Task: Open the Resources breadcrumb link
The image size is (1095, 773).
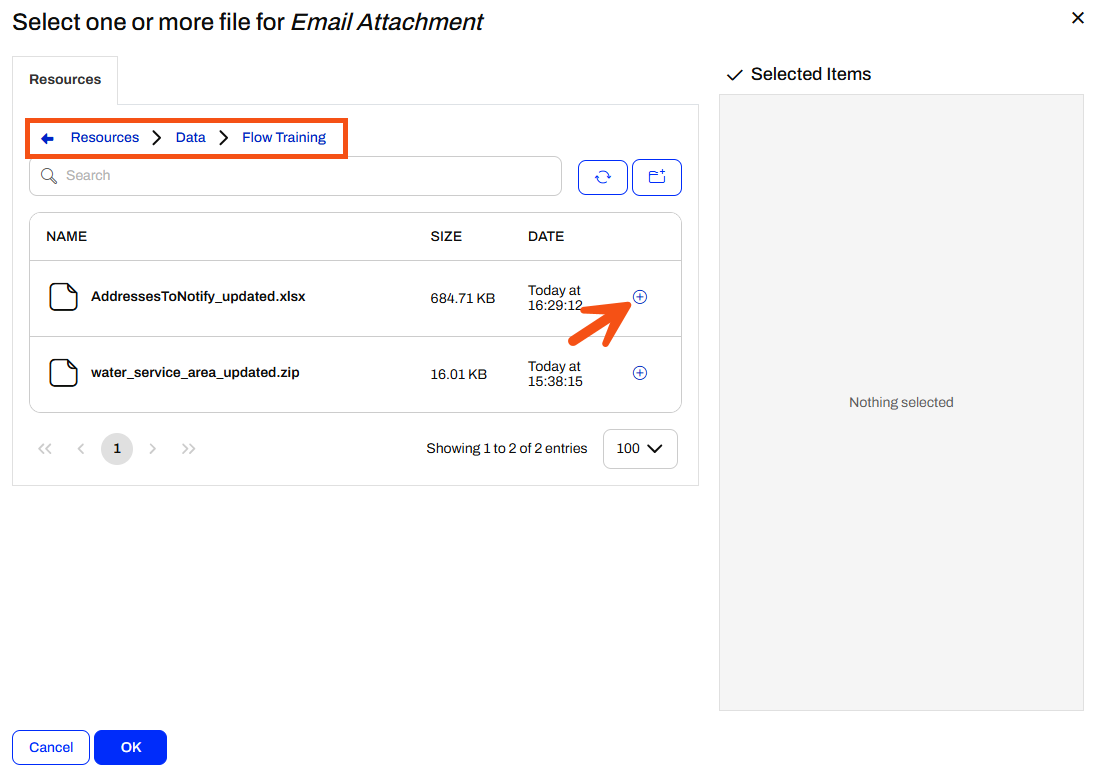Action: pos(105,138)
